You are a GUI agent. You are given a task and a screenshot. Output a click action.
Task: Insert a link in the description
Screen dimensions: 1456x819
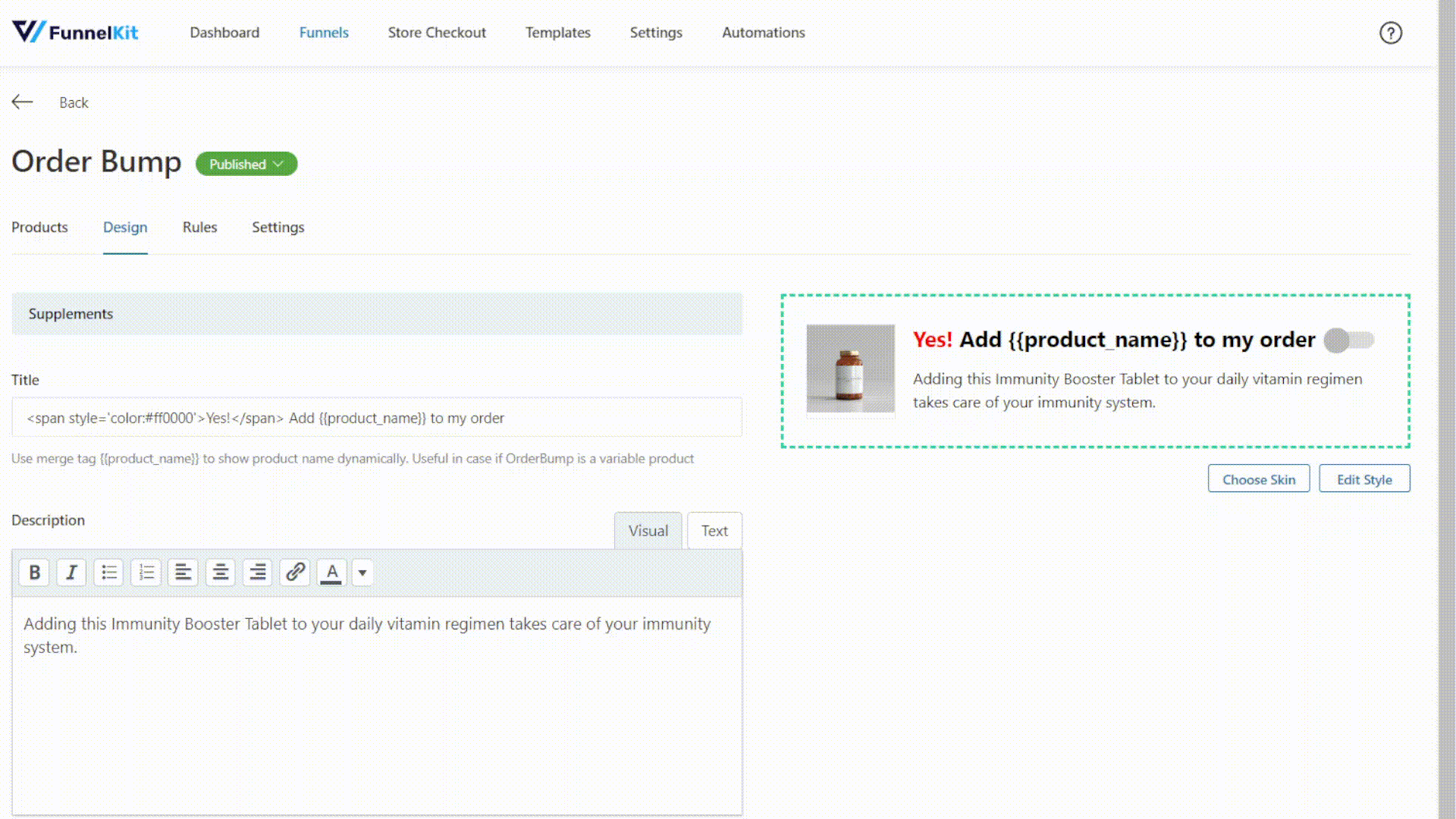(295, 573)
